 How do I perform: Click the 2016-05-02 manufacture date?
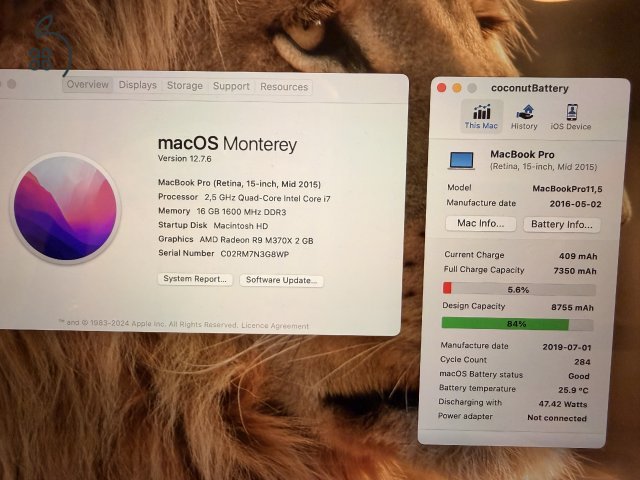click(576, 204)
